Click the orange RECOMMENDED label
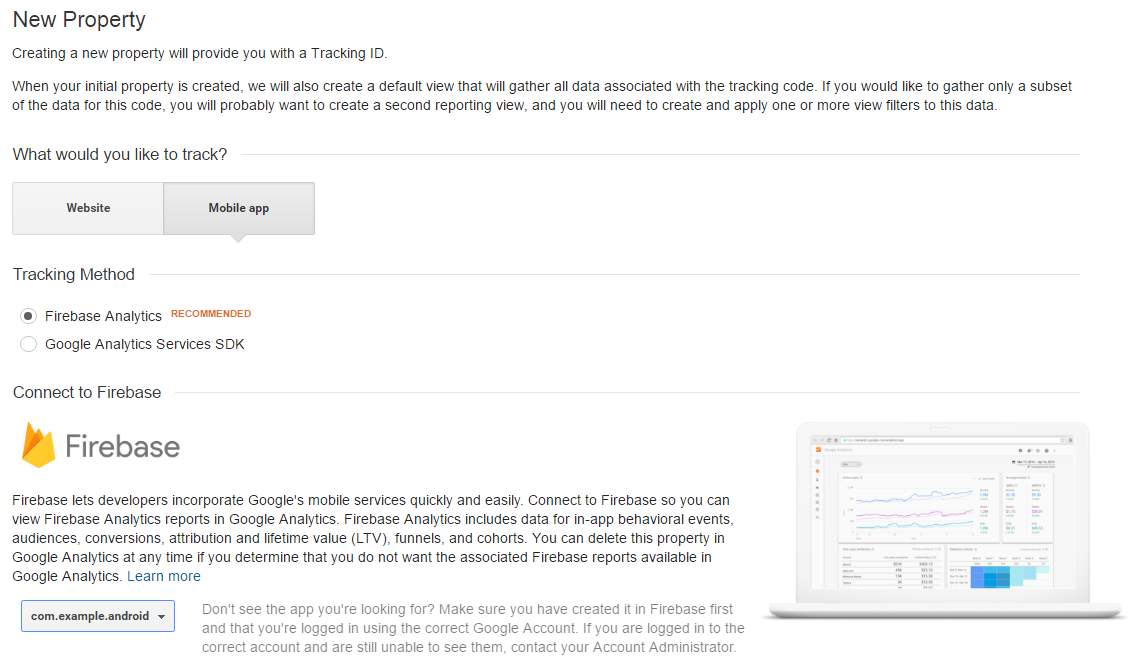 click(211, 314)
